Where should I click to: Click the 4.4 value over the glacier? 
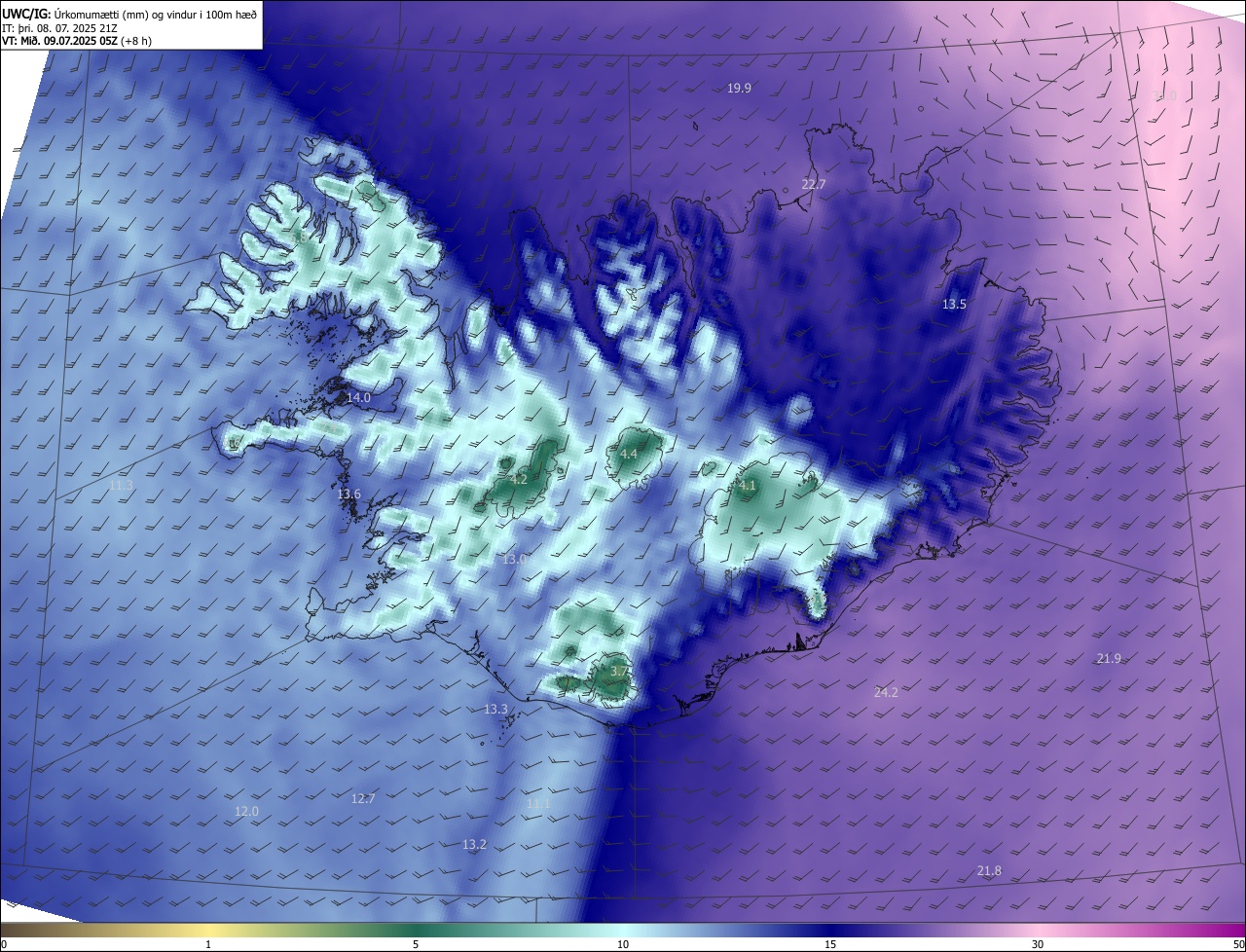tap(629, 455)
